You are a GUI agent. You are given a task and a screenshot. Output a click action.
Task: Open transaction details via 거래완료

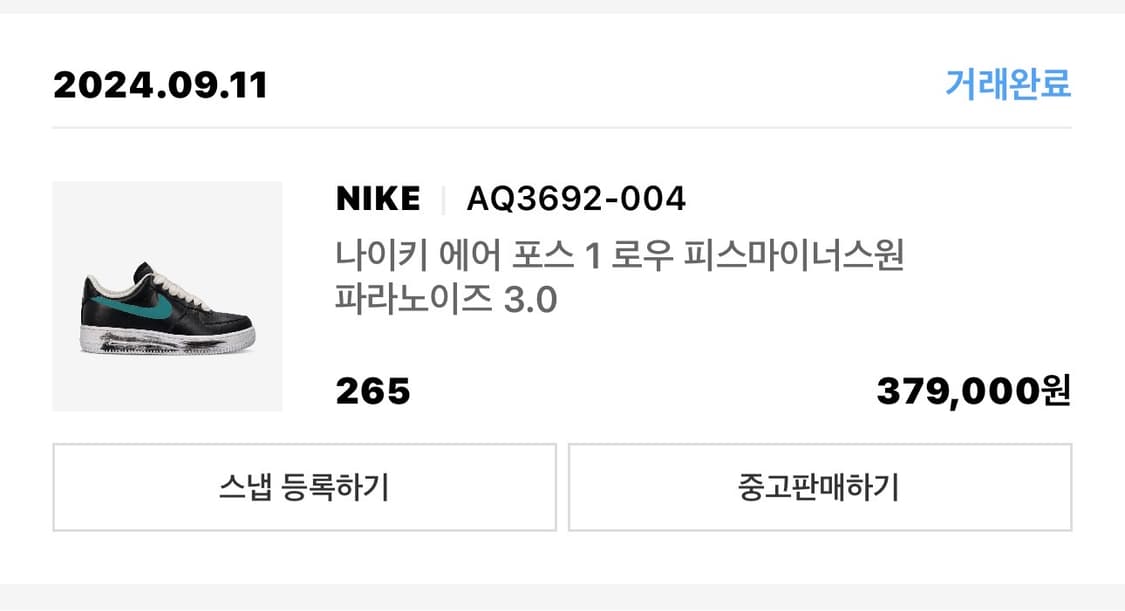tap(1006, 86)
